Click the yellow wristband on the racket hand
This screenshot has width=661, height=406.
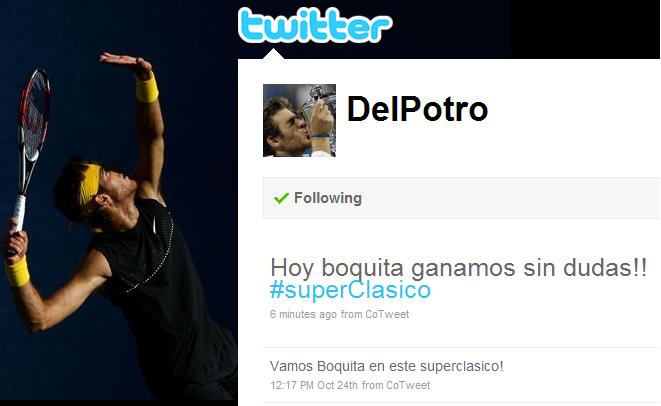click(18, 271)
